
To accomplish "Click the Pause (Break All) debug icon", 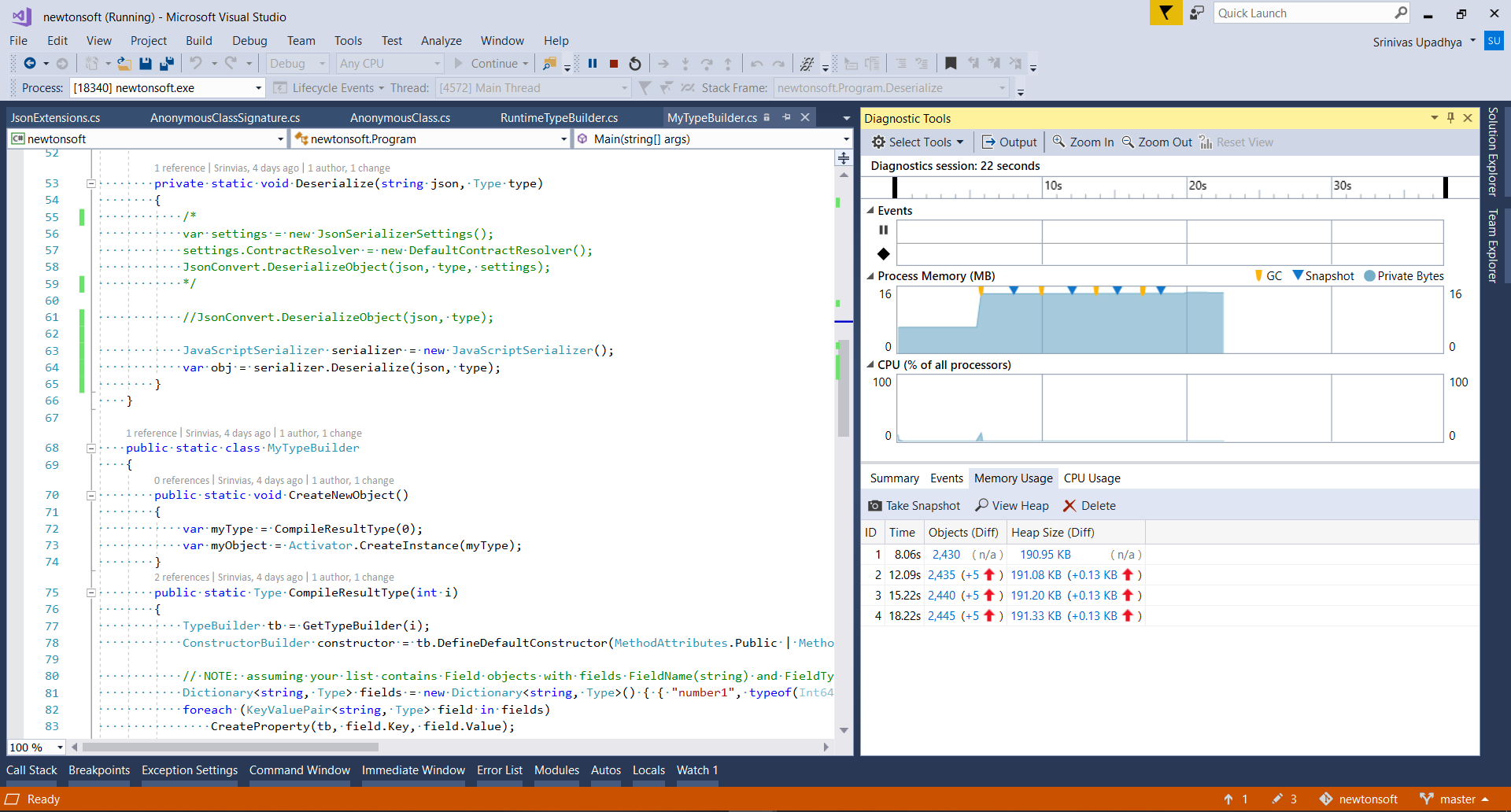I will click(x=593, y=64).
